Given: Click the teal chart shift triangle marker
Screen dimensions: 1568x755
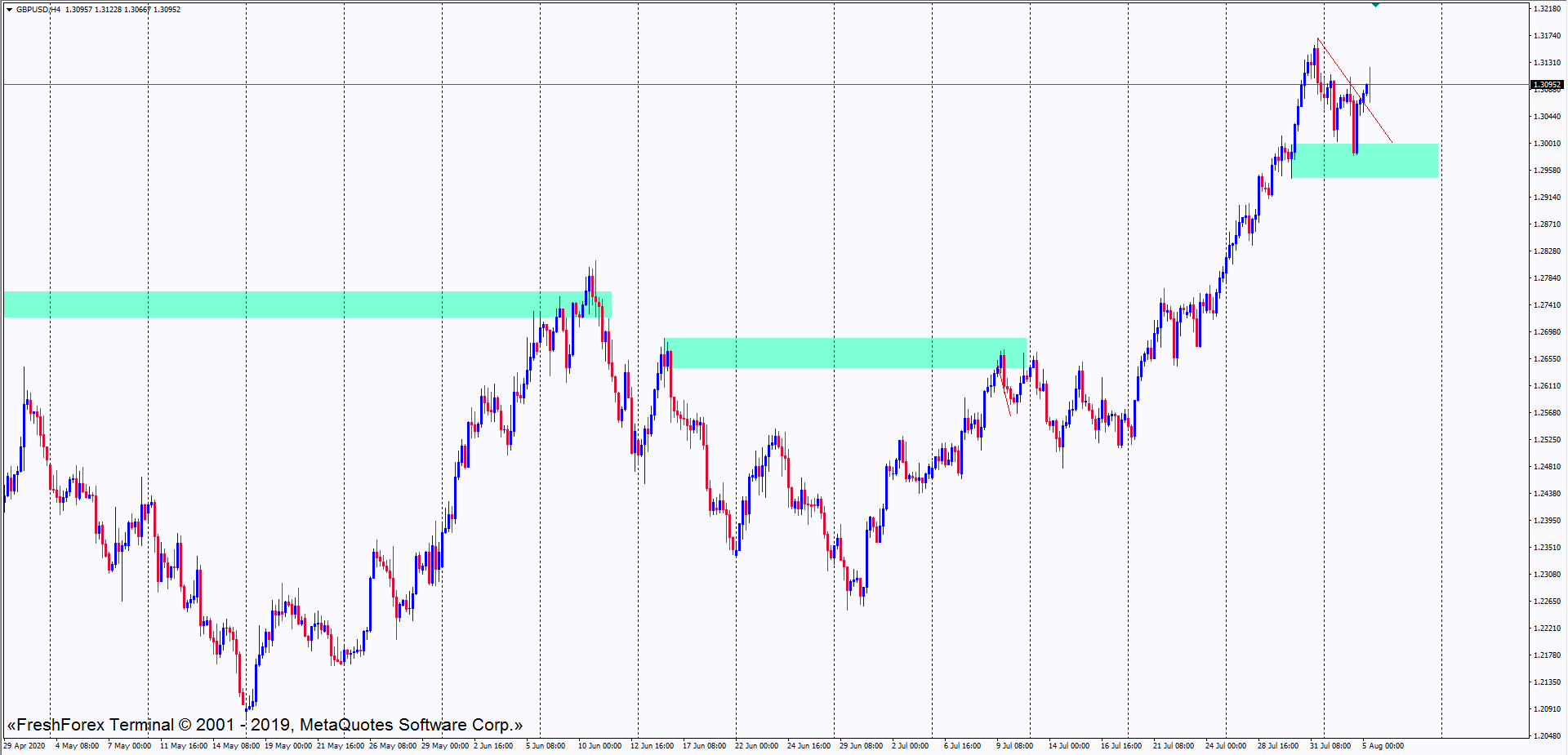Looking at the screenshot, I should pos(1375,5).
